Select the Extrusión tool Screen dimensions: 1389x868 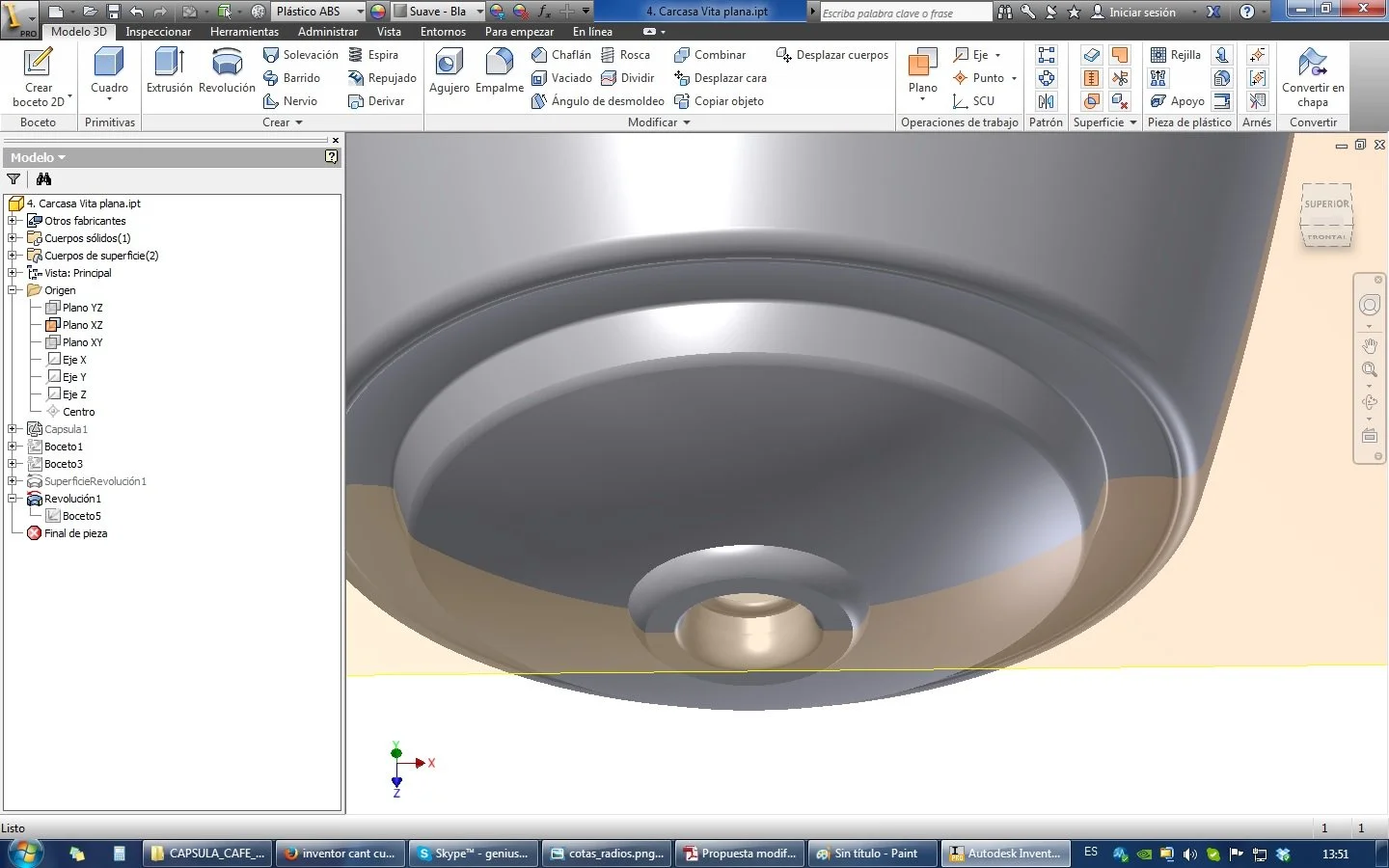(170, 70)
